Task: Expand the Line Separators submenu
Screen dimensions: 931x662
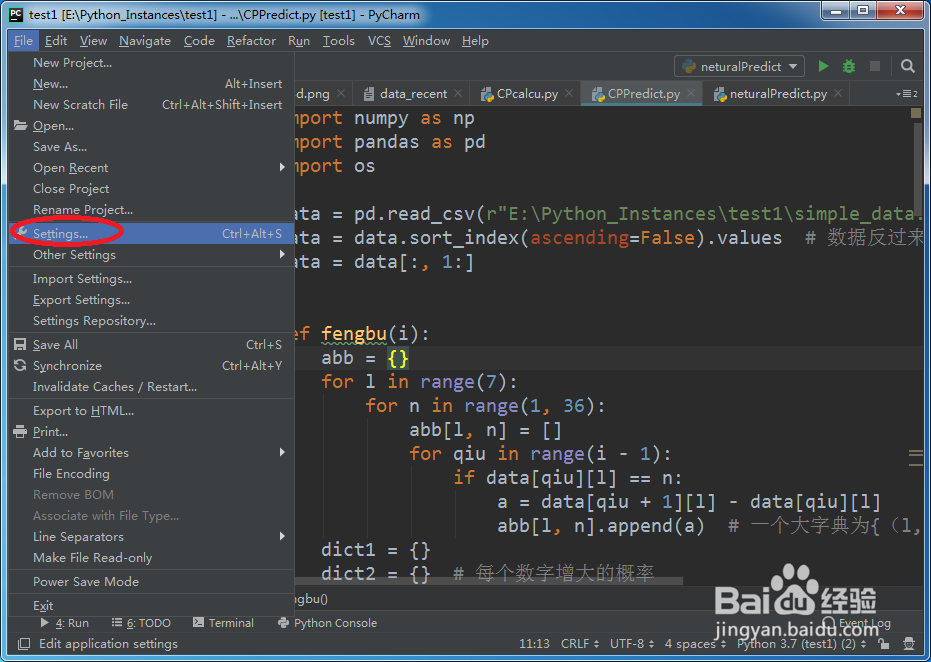Action: pos(151,537)
